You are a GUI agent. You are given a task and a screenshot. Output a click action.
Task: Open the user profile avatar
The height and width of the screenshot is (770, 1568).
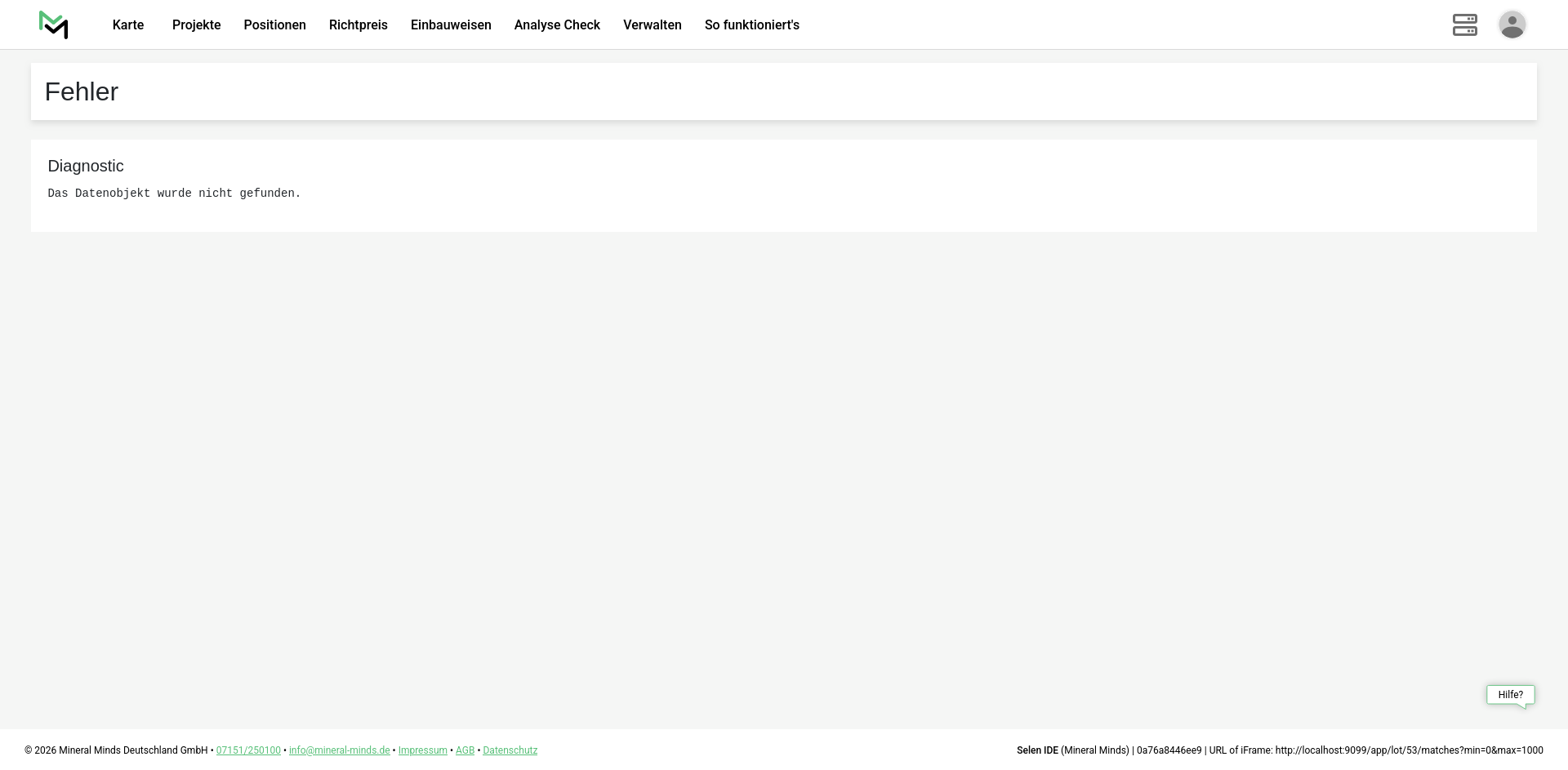tap(1512, 25)
